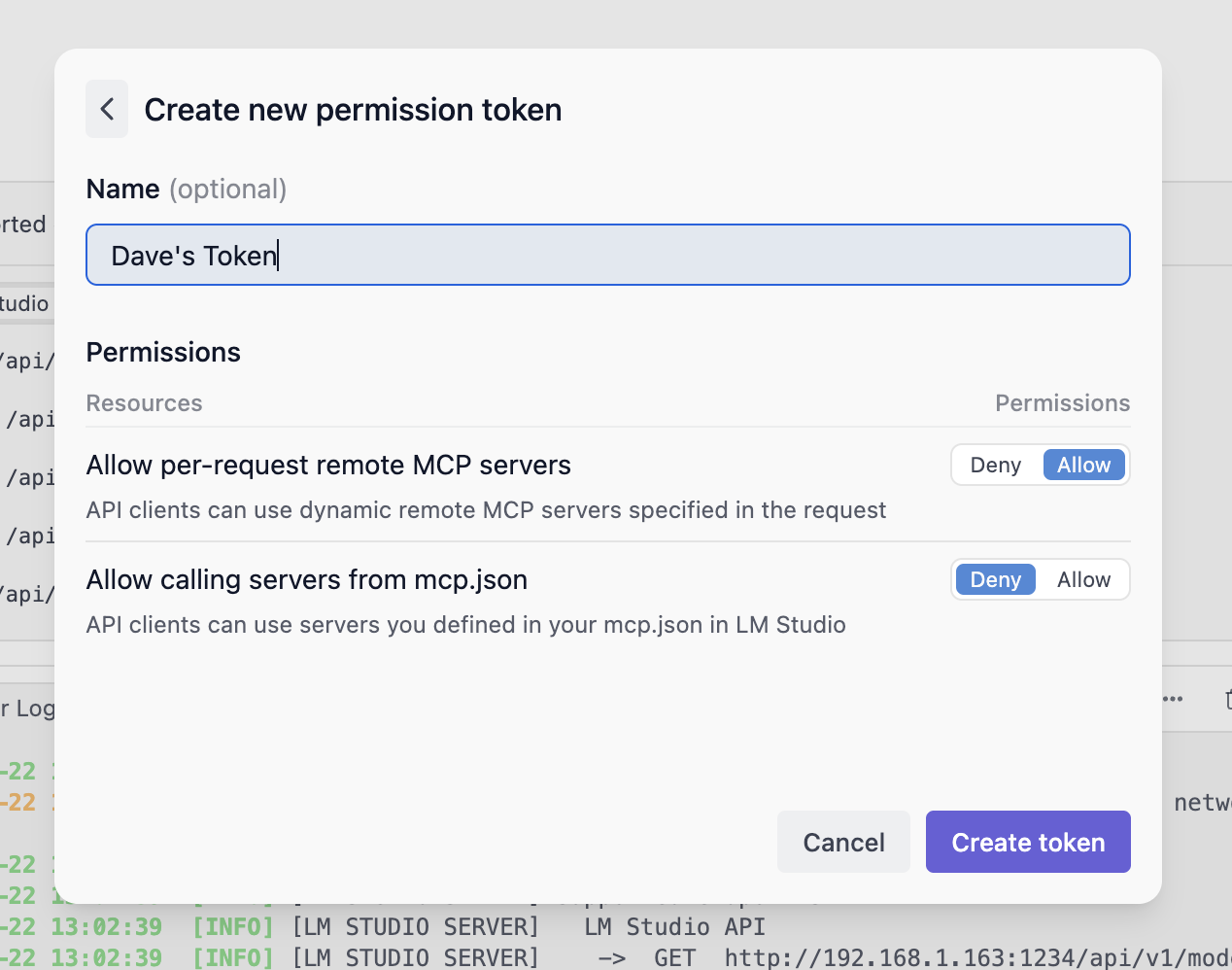Open the three-dots menu beside the log panel

coord(1173,699)
